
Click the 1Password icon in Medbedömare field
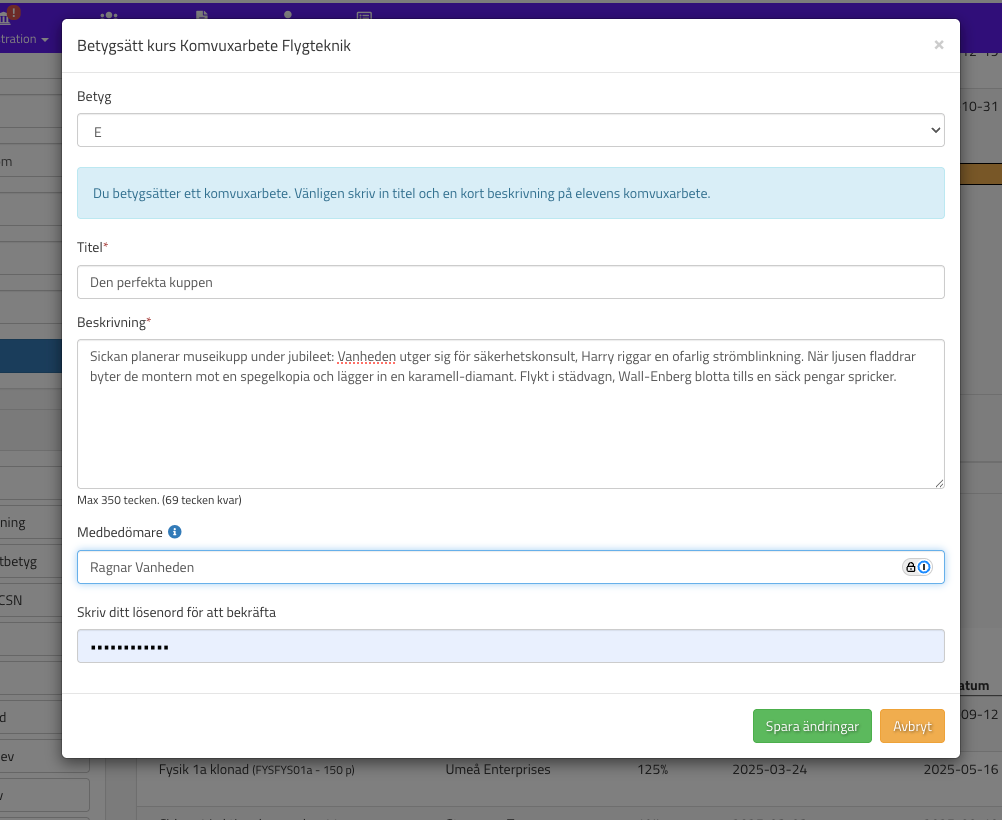[917, 567]
